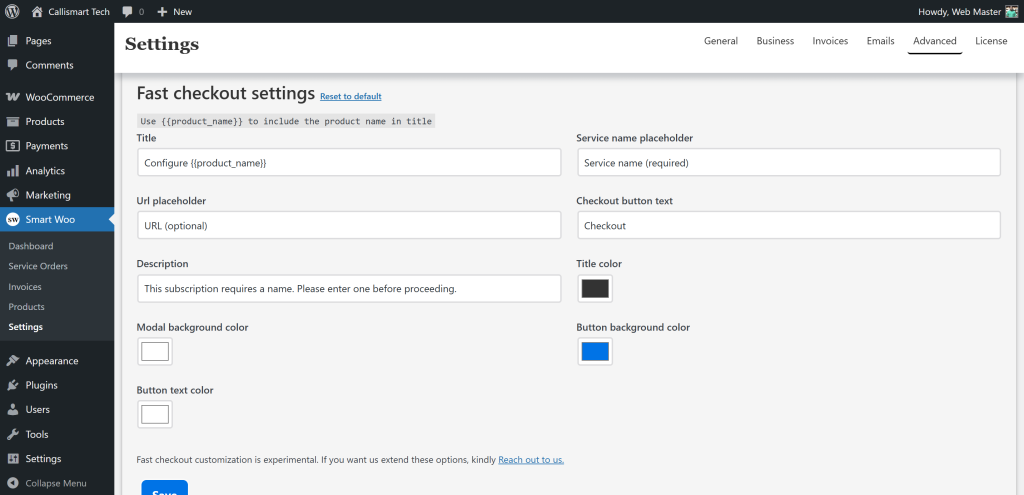The height and width of the screenshot is (495, 1024).
Task: Open Smart Woo Products submenu item
Action: click(26, 307)
